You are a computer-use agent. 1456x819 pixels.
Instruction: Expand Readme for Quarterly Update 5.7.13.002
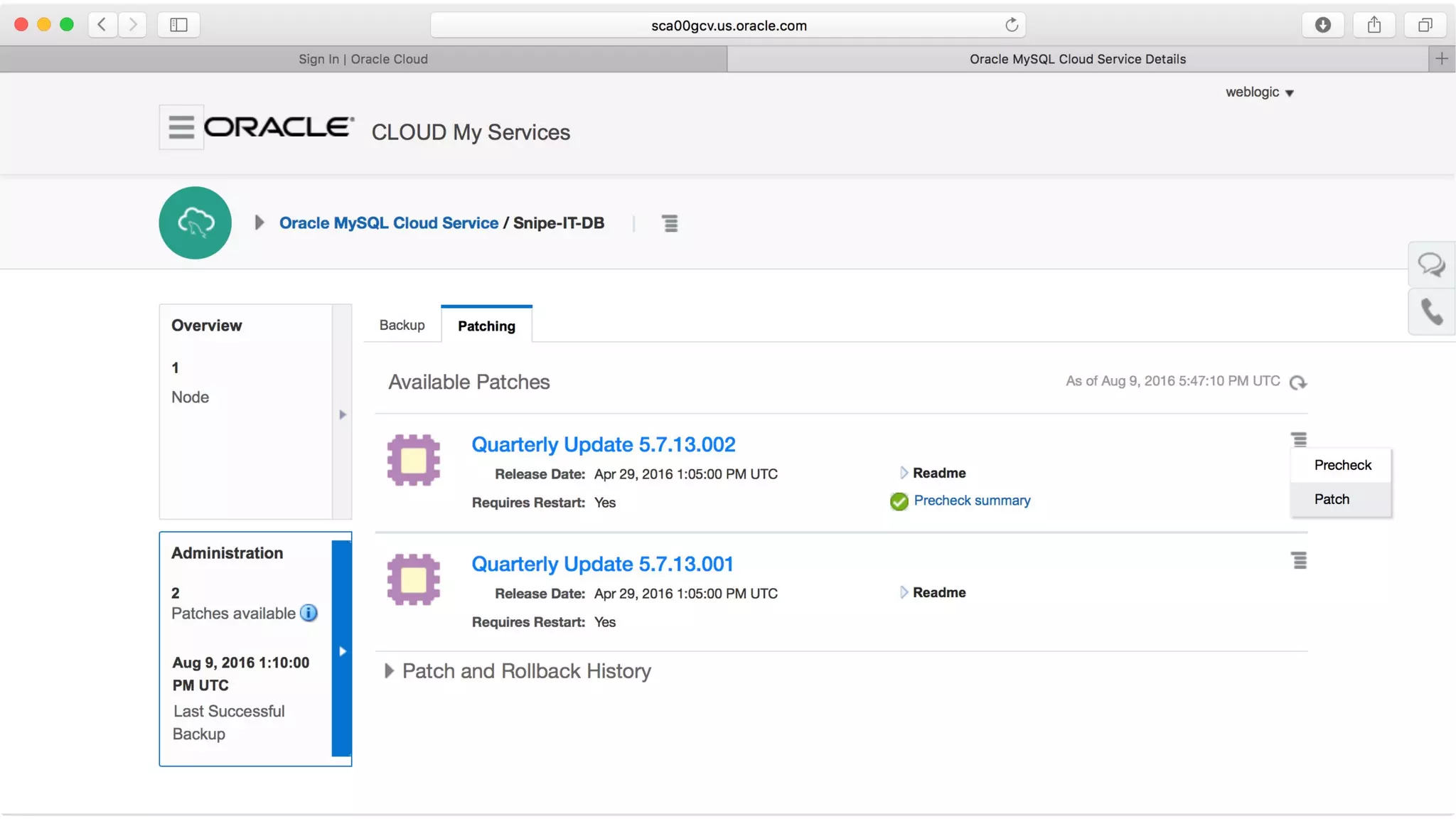coord(904,473)
